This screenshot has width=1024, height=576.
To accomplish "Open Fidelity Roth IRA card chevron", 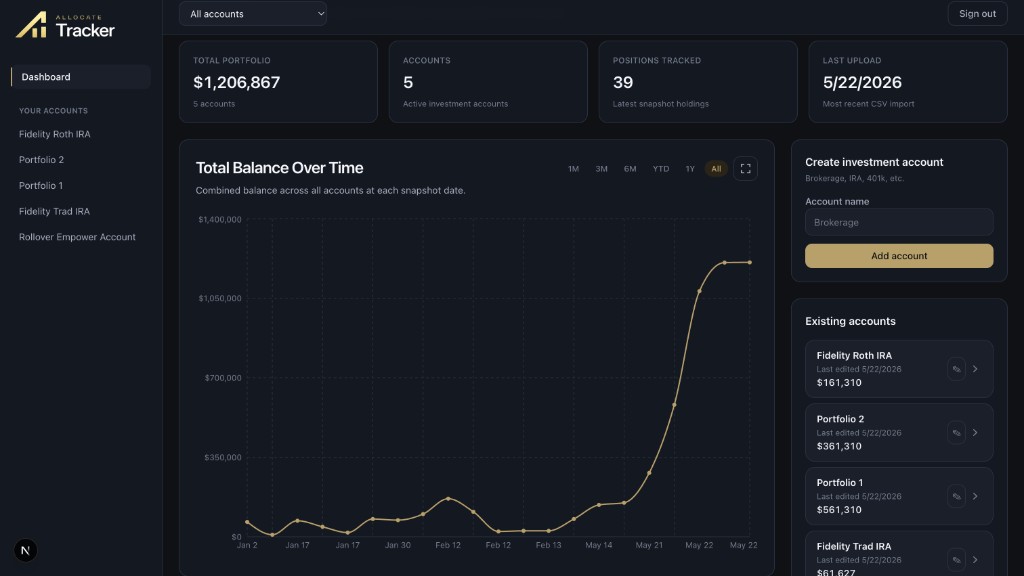I will [975, 369].
